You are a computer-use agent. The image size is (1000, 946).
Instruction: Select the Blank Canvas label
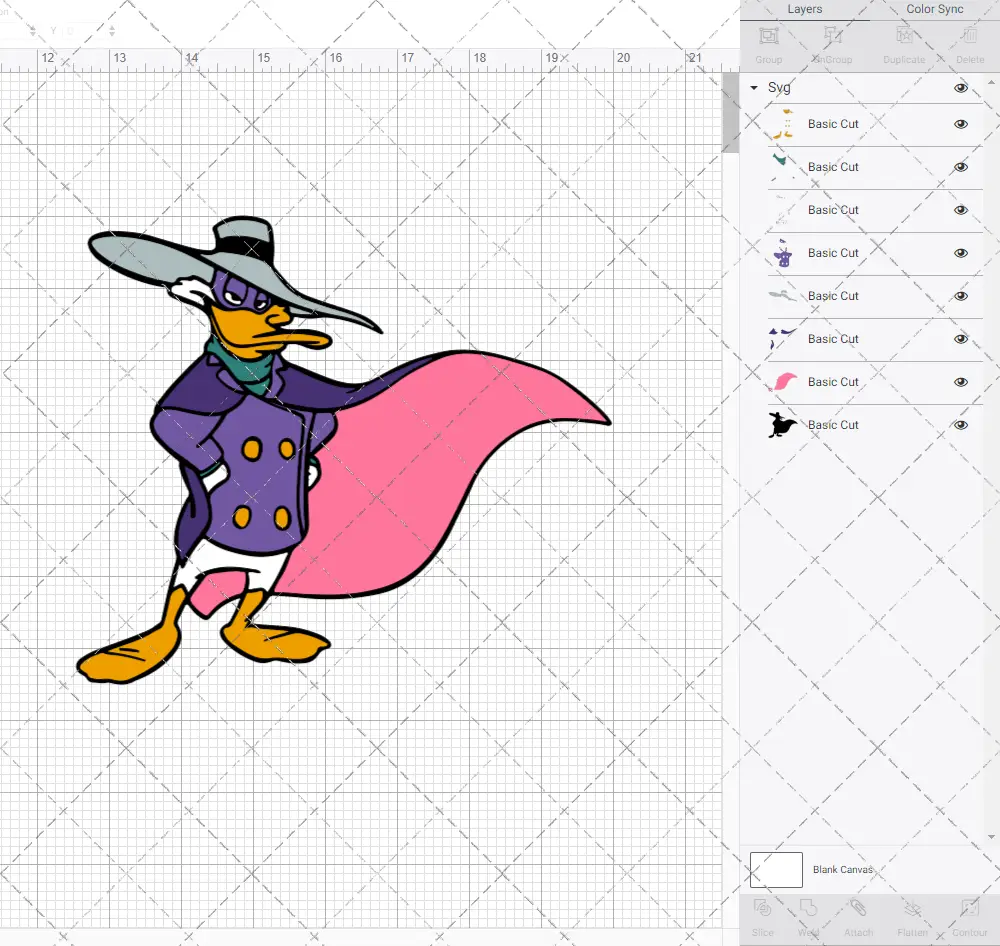(x=842, y=869)
